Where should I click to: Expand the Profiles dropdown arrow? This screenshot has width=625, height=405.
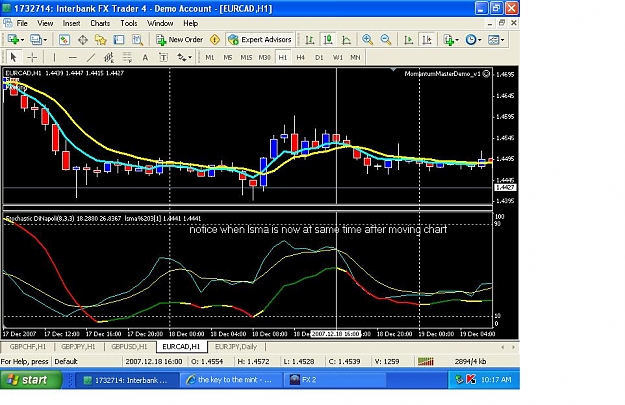coord(45,40)
